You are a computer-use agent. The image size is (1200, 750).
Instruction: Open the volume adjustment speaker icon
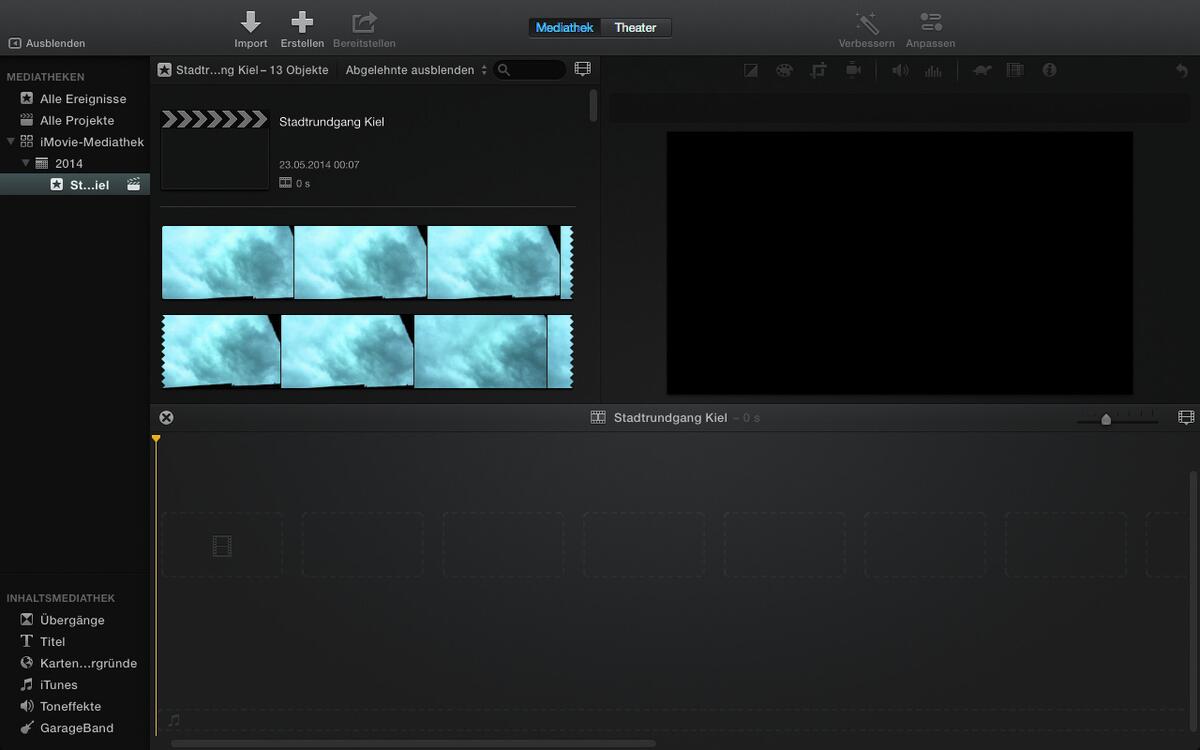point(899,70)
